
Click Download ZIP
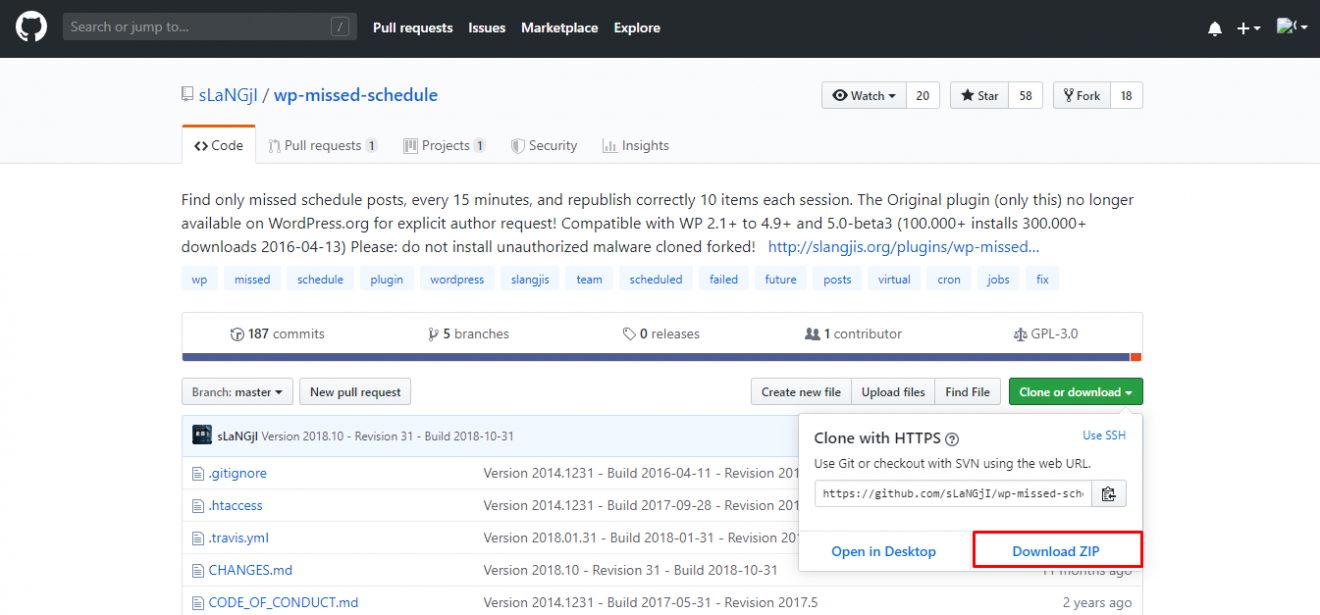click(x=1057, y=551)
